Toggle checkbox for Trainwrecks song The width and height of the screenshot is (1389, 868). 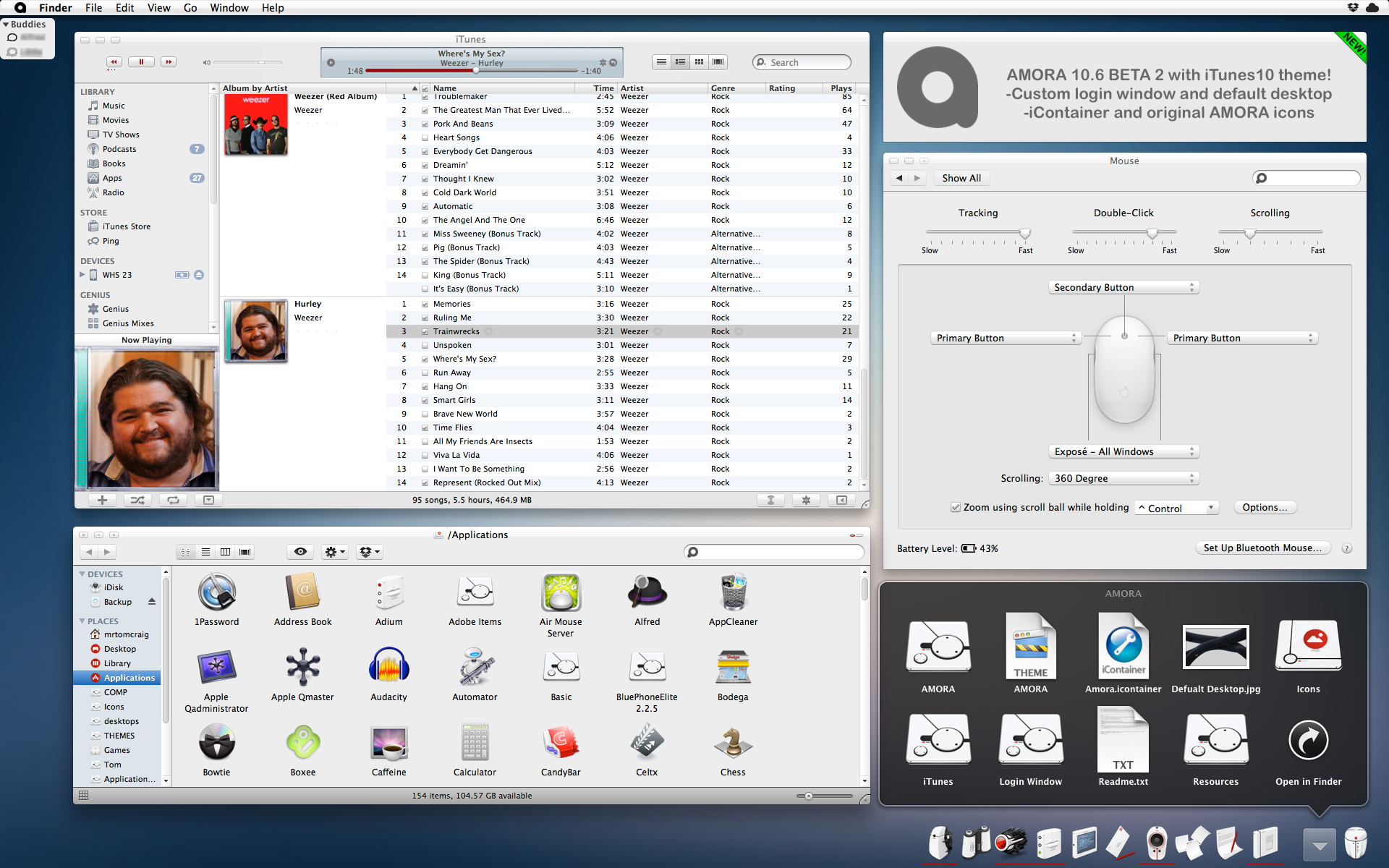point(425,331)
